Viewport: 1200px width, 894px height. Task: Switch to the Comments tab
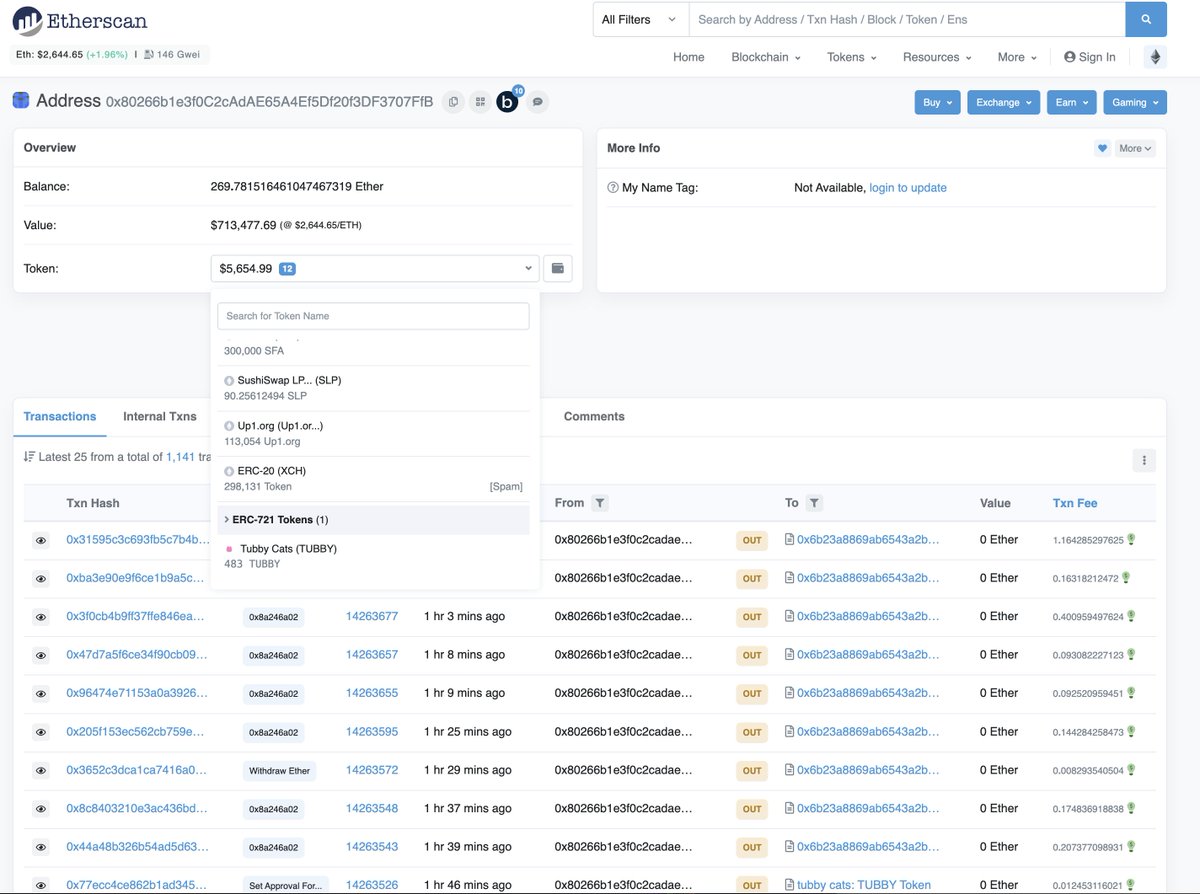(x=594, y=416)
